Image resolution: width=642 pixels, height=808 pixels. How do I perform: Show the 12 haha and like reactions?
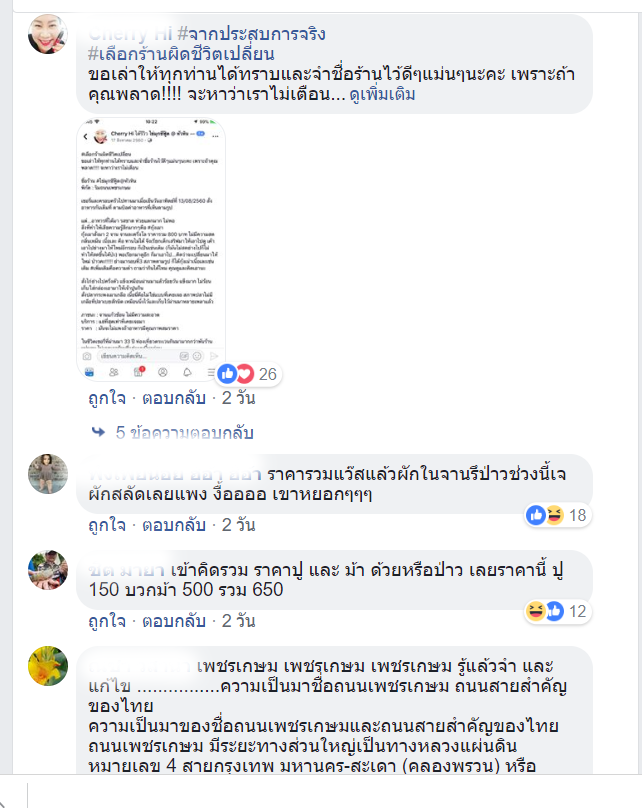pyautogui.click(x=557, y=611)
